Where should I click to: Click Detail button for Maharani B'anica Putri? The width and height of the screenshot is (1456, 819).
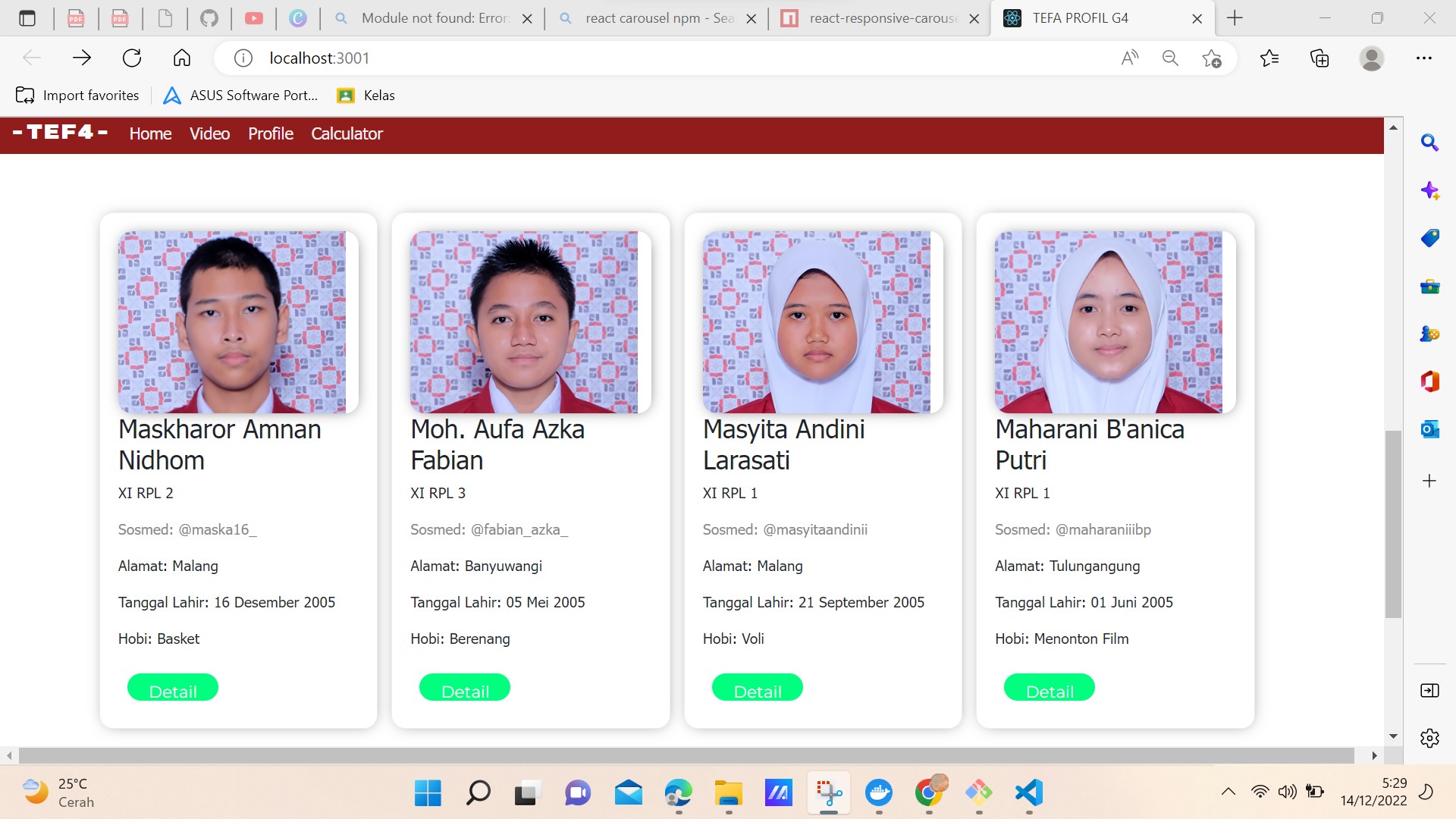point(1049,688)
